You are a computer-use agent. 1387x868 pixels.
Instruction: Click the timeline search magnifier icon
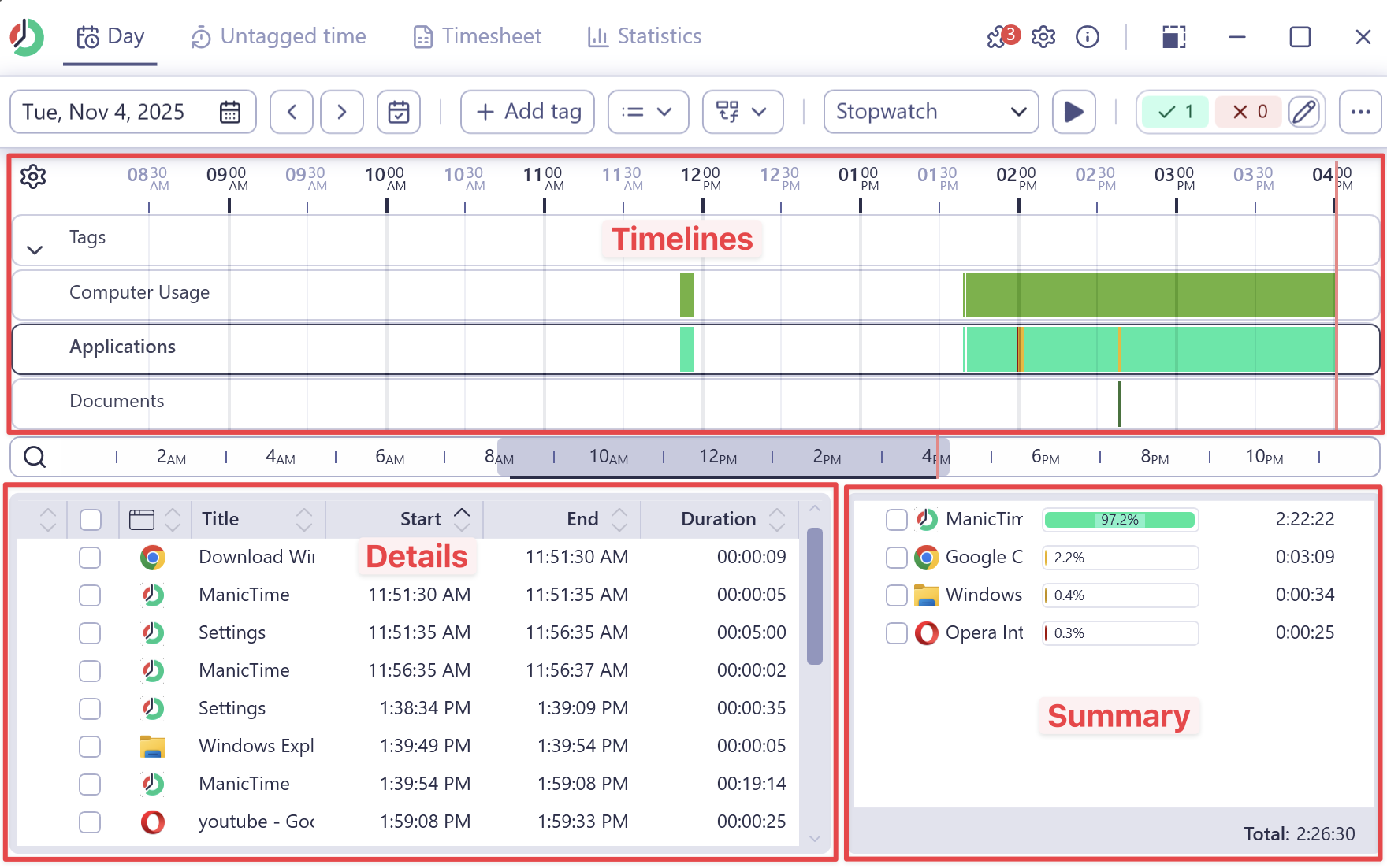pyautogui.click(x=35, y=457)
